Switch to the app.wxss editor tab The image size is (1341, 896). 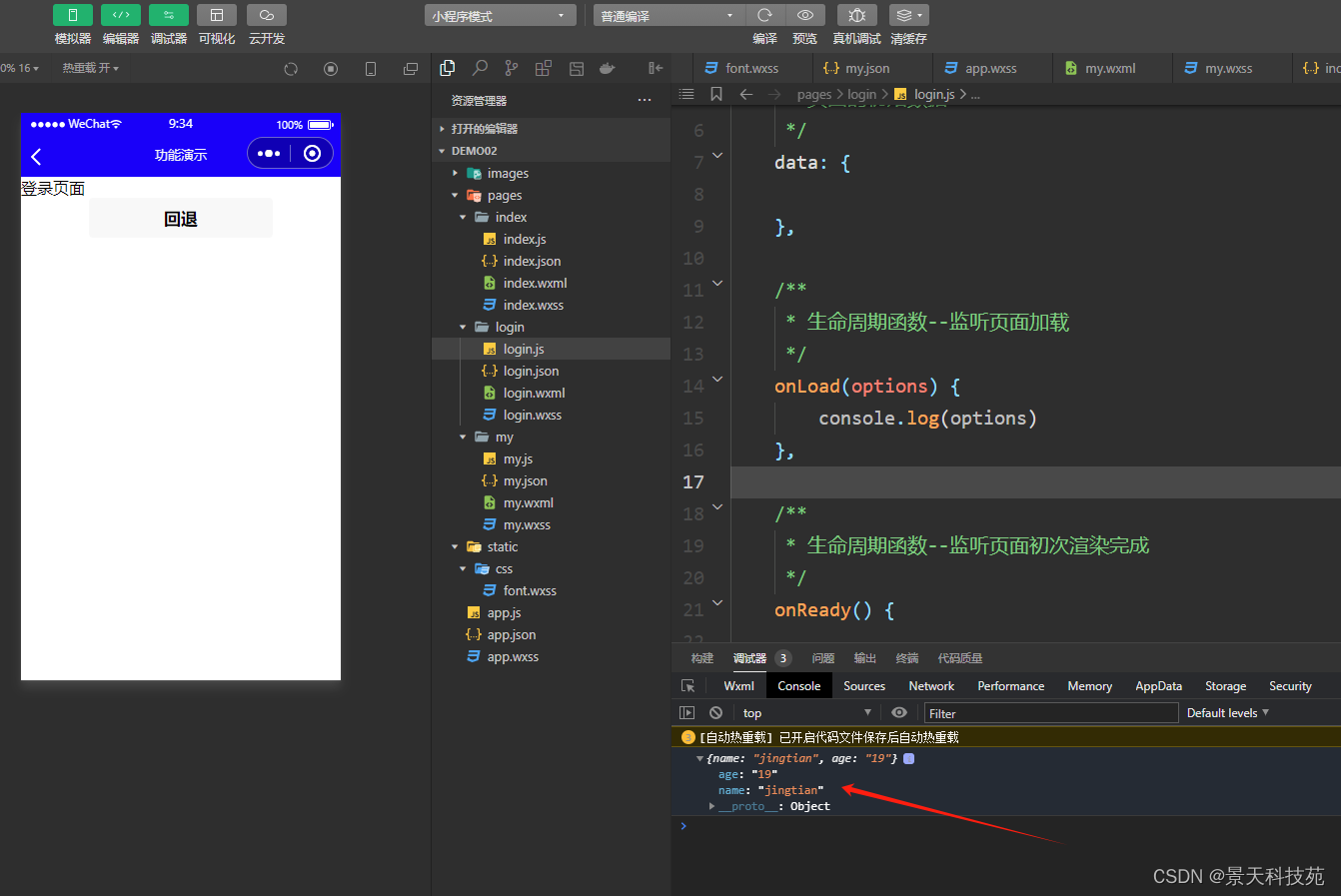click(991, 68)
